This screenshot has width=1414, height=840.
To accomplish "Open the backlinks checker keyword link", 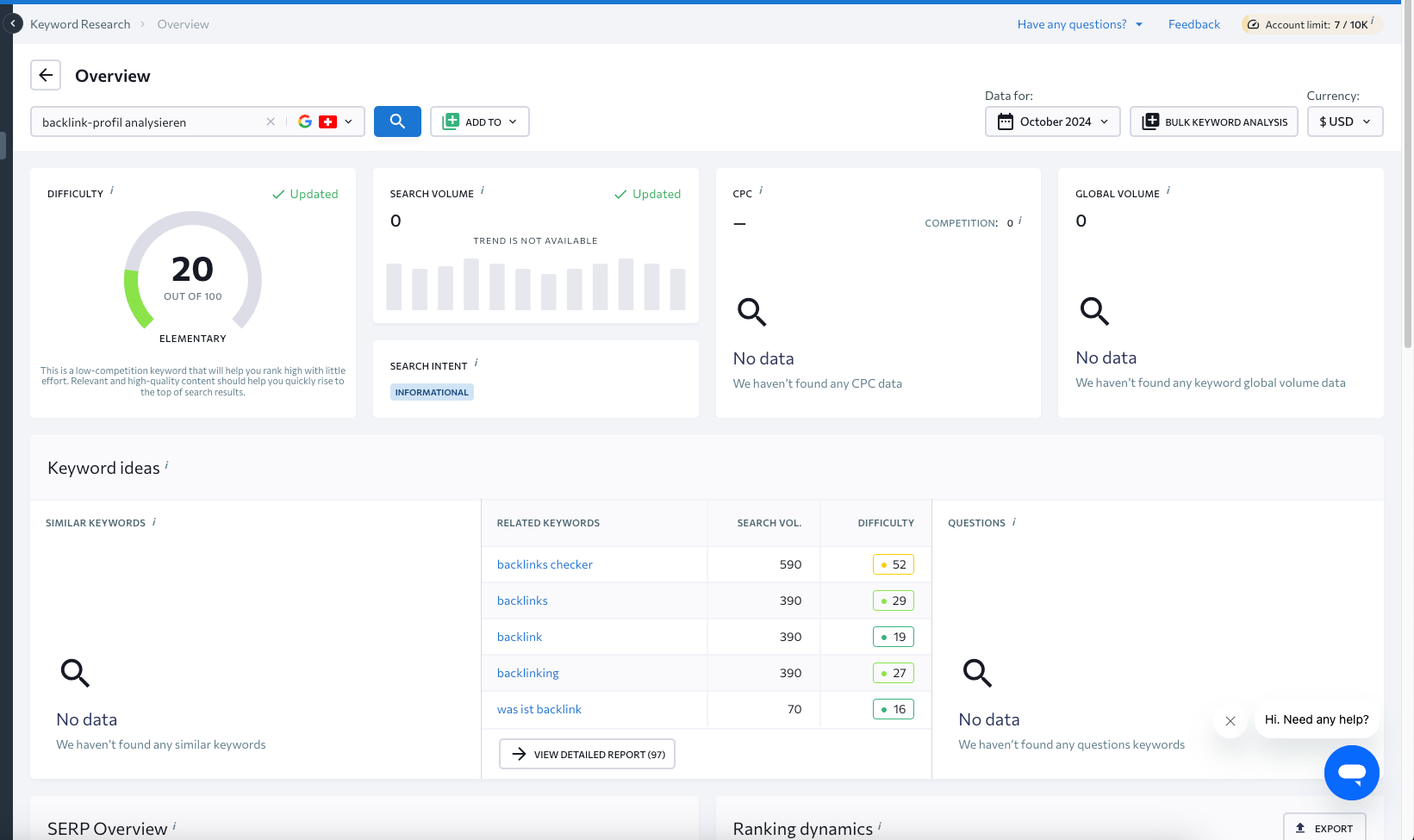I will [545, 564].
